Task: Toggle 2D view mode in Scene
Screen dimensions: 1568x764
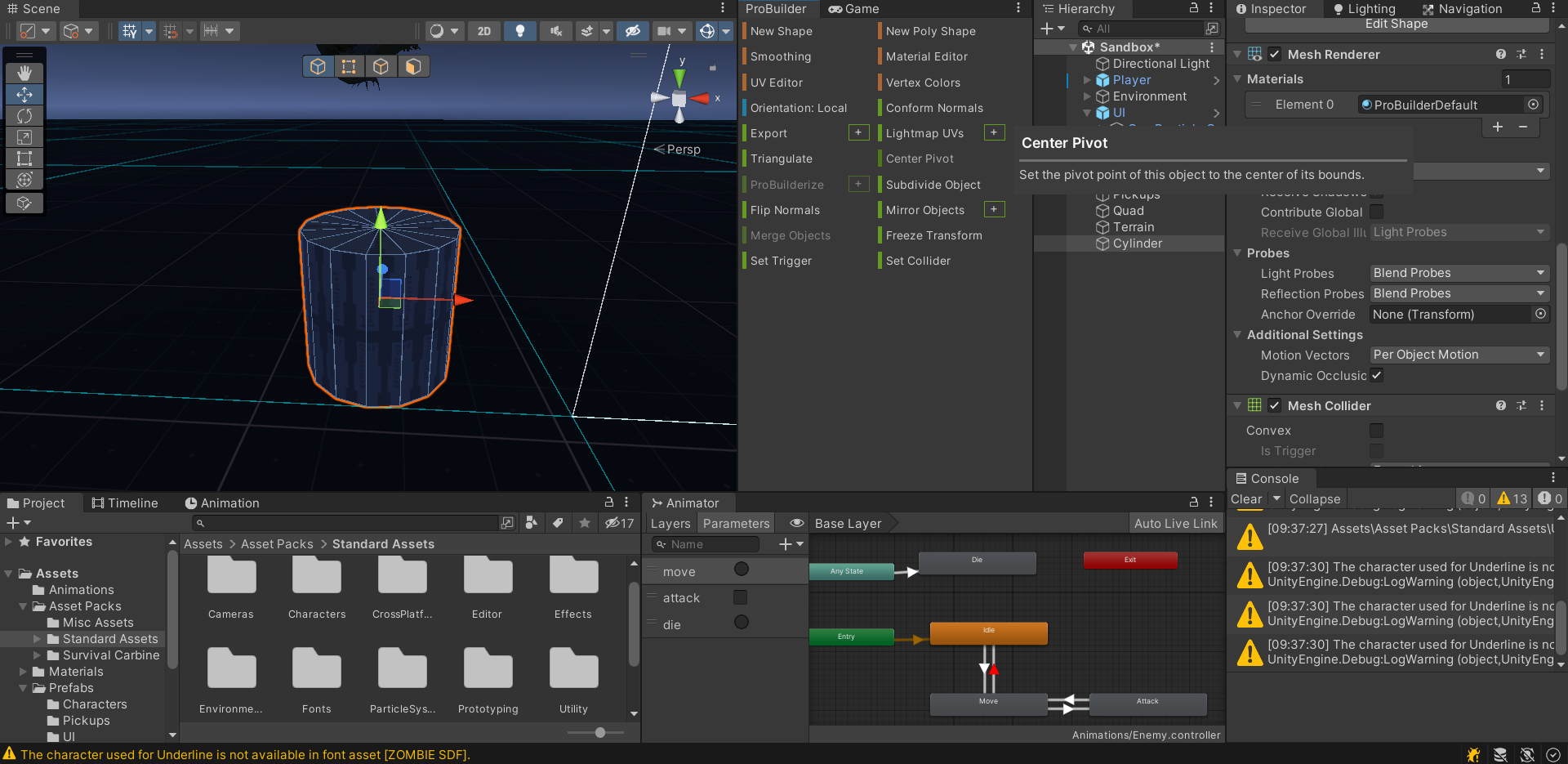Action: click(484, 31)
